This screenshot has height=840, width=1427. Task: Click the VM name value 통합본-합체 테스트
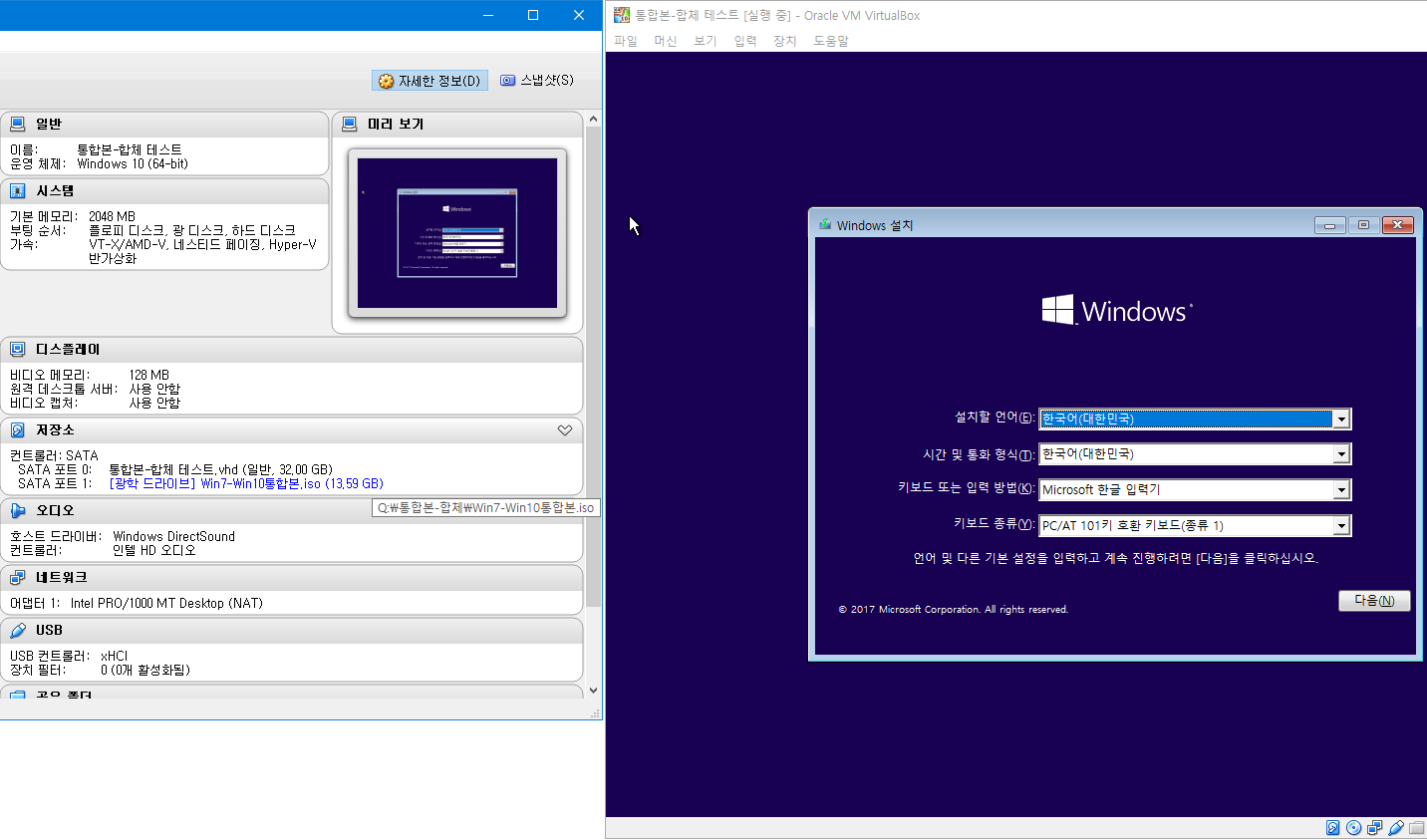pos(130,149)
